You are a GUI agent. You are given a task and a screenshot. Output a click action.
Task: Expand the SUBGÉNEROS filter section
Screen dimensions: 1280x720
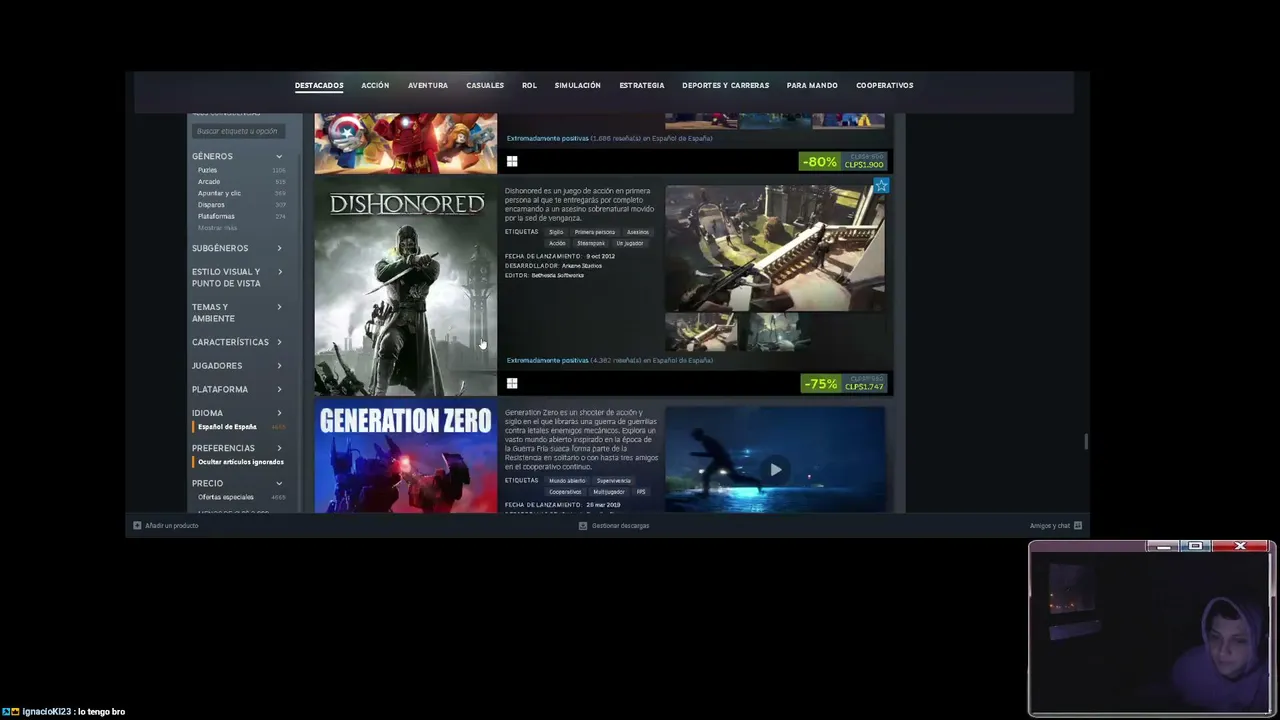pos(279,248)
